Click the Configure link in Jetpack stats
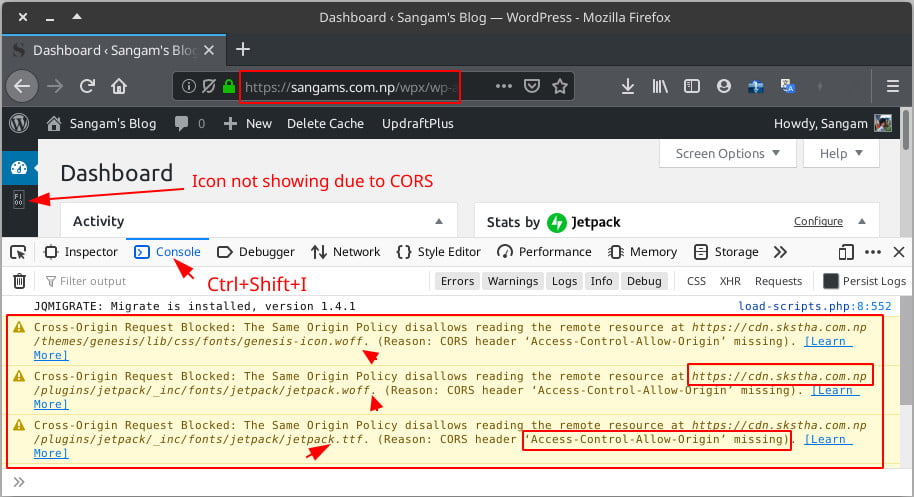The height and width of the screenshot is (497, 914). (818, 221)
